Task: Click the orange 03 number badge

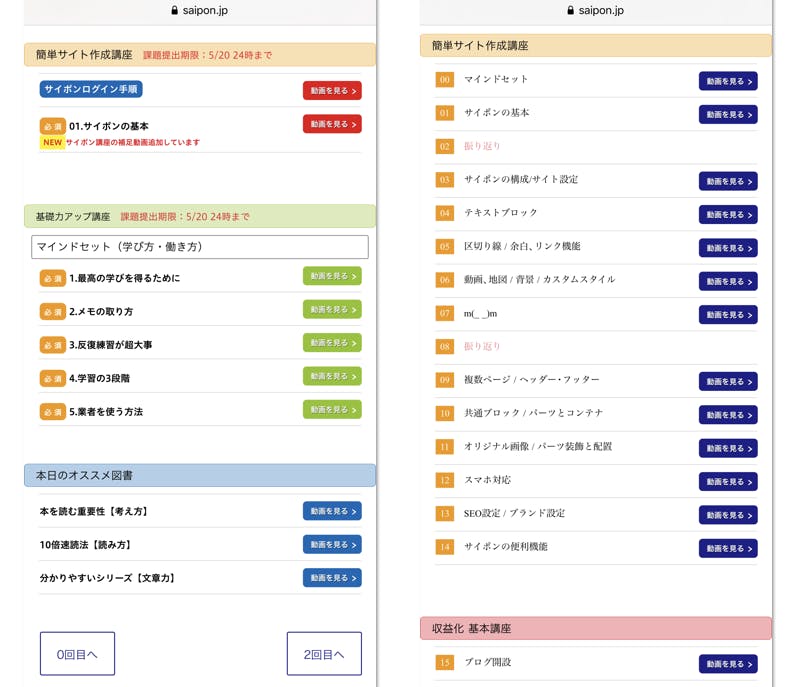Action: pos(445,180)
